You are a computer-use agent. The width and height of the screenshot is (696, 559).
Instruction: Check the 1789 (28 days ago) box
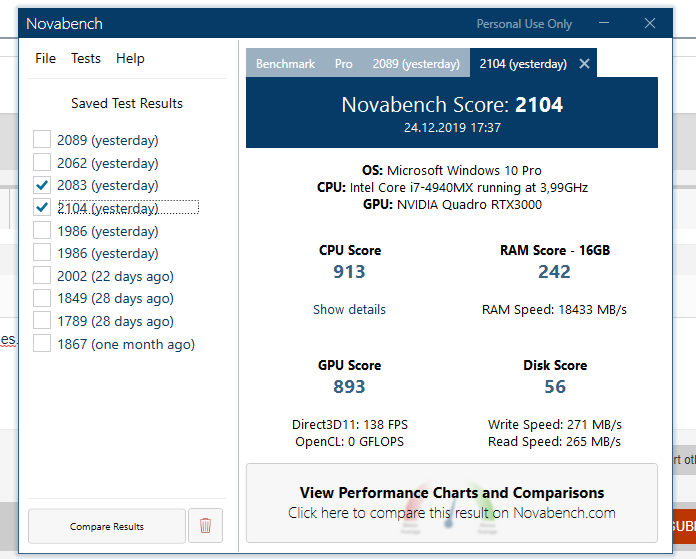click(42, 321)
